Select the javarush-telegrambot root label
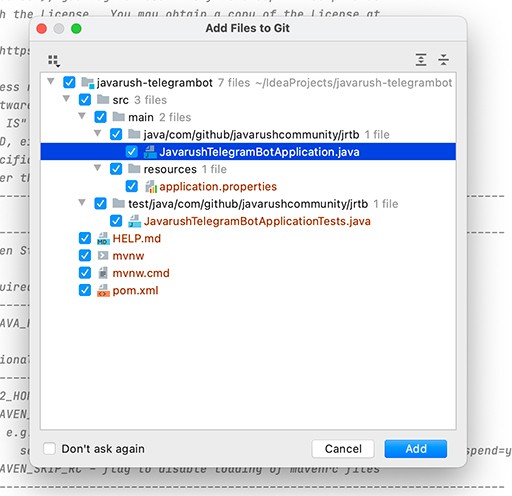Viewport: 512px width, 496px height. 155,83
